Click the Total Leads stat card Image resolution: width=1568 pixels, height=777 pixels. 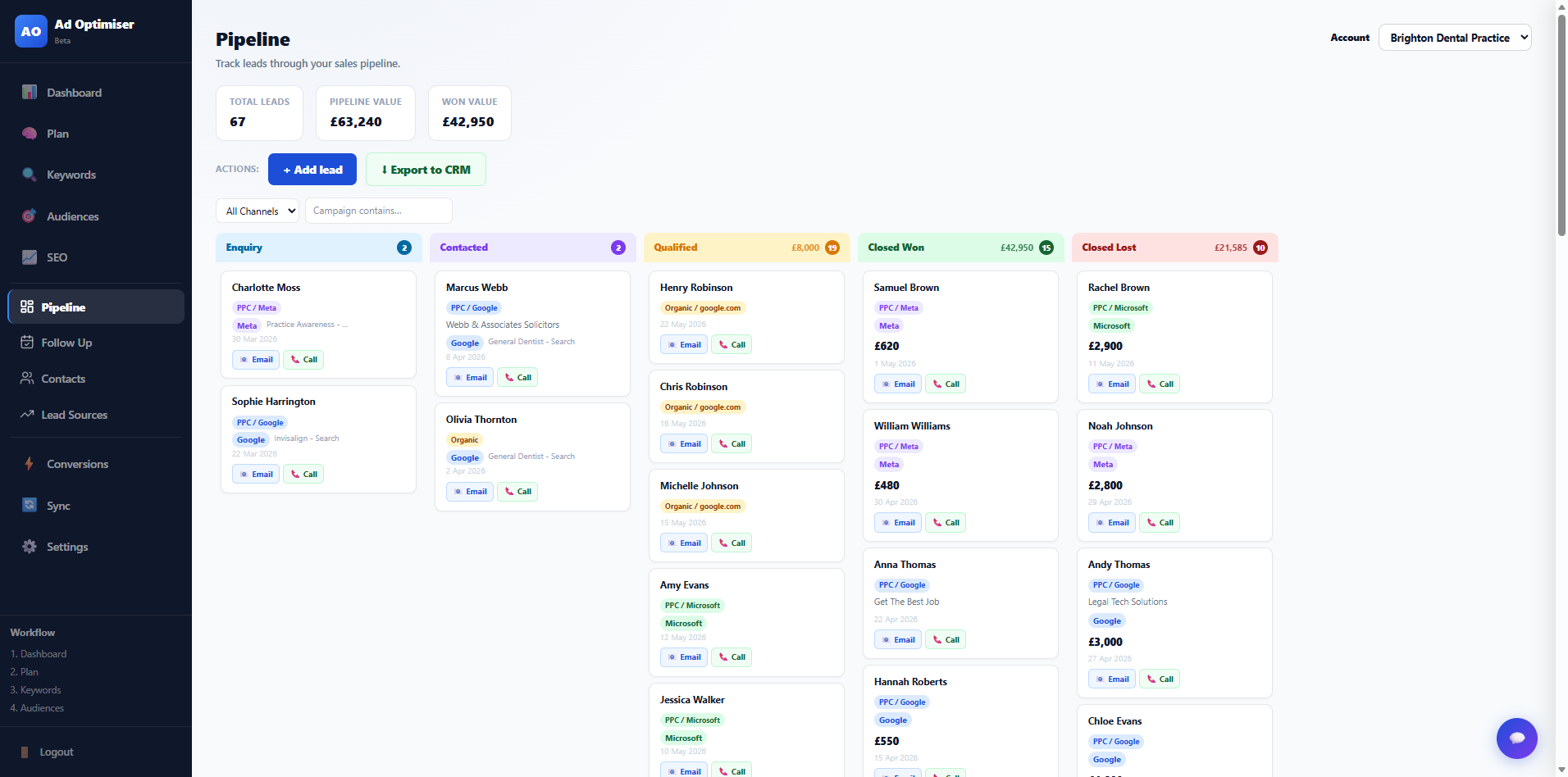(x=259, y=113)
